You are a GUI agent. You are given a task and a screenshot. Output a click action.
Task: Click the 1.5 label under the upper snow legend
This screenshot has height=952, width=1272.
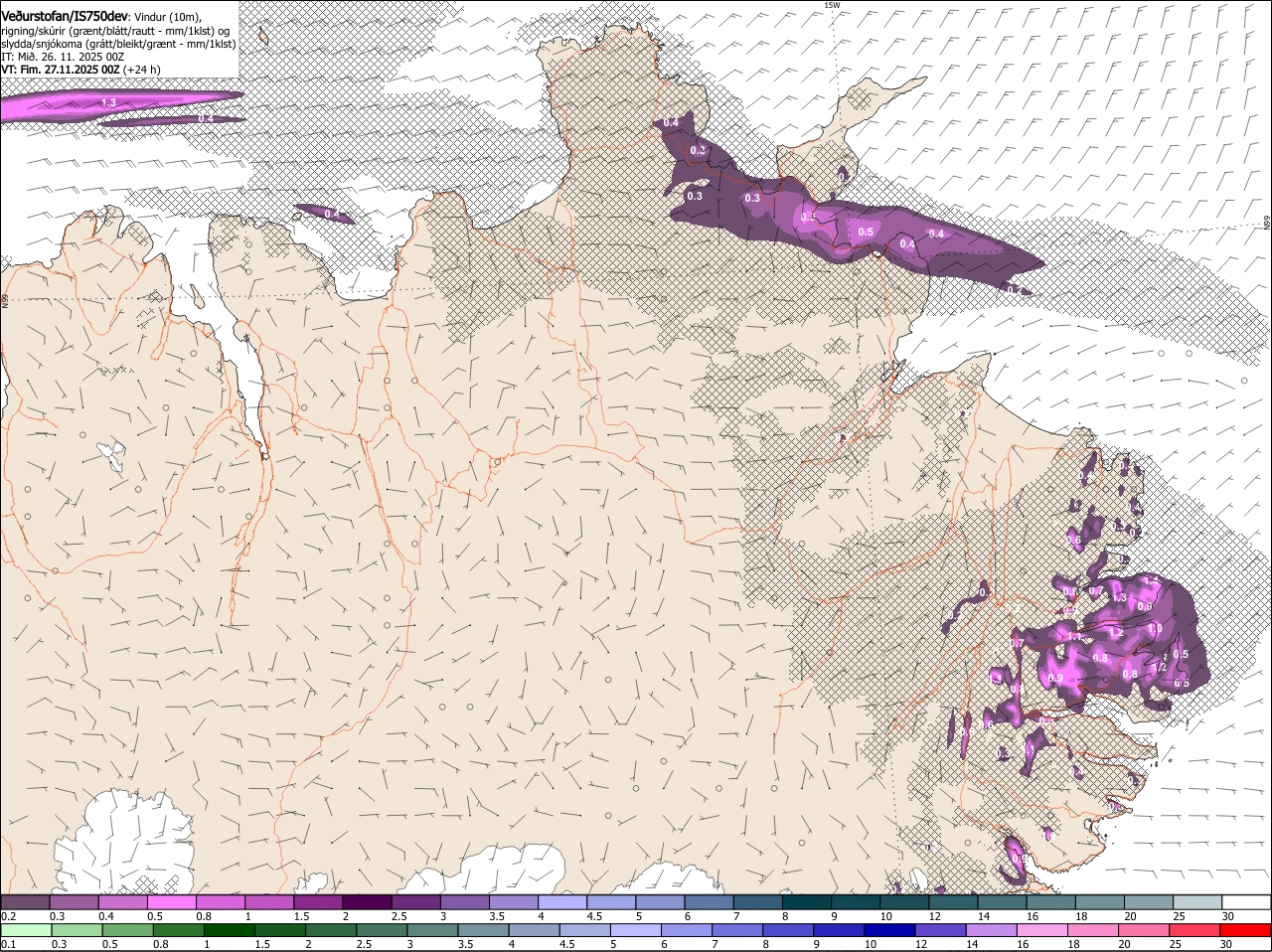[301, 915]
